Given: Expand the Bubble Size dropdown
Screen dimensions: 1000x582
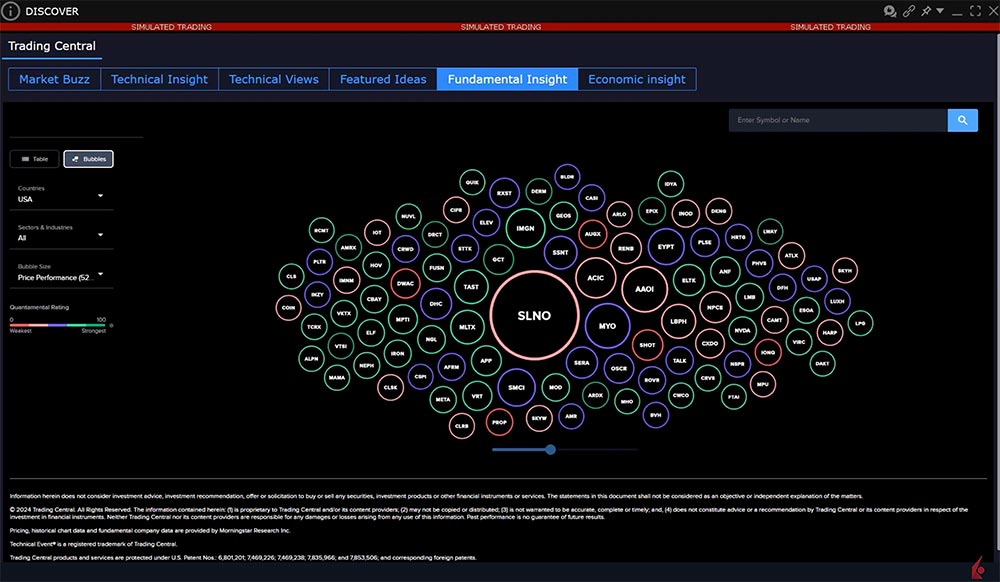Looking at the screenshot, I should point(62,273).
